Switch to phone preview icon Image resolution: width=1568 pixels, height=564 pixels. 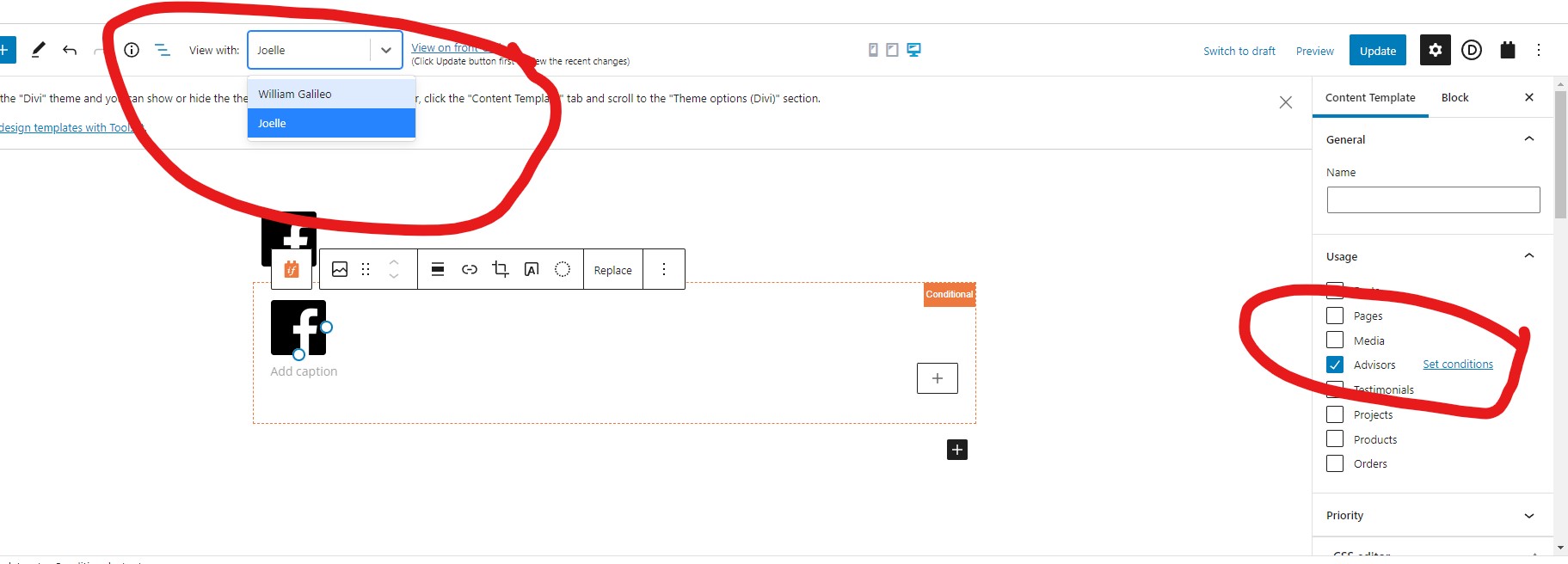point(873,50)
